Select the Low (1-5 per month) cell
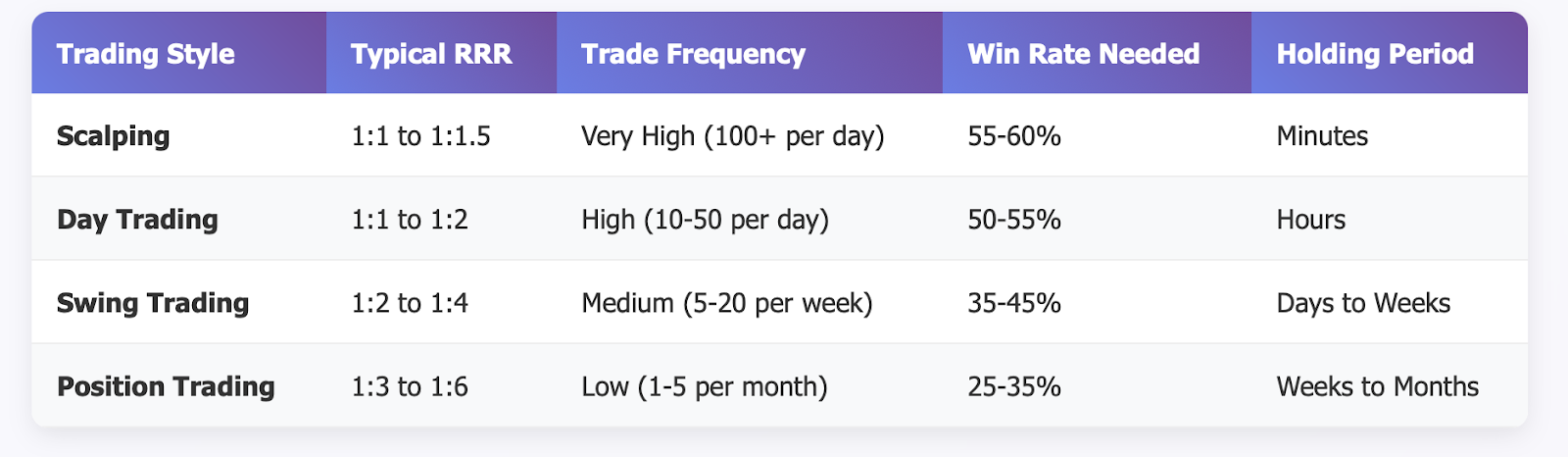1568x457 pixels. [x=704, y=386]
